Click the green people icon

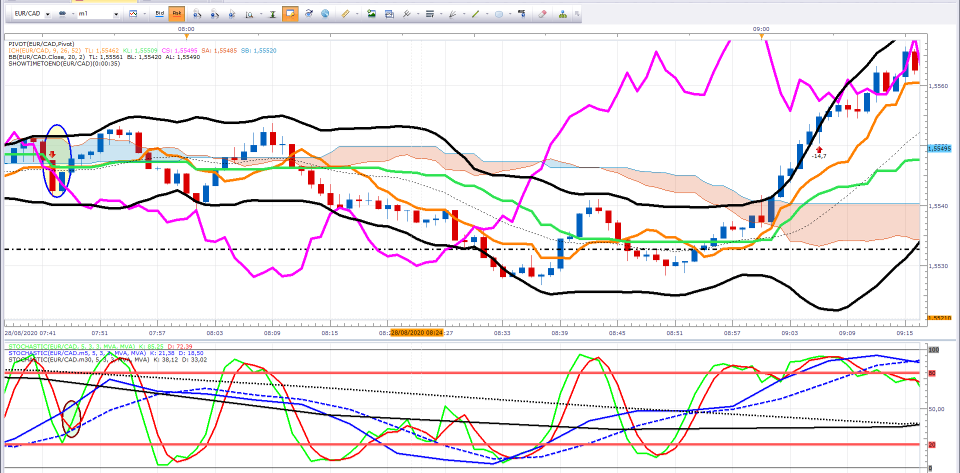[563, 13]
